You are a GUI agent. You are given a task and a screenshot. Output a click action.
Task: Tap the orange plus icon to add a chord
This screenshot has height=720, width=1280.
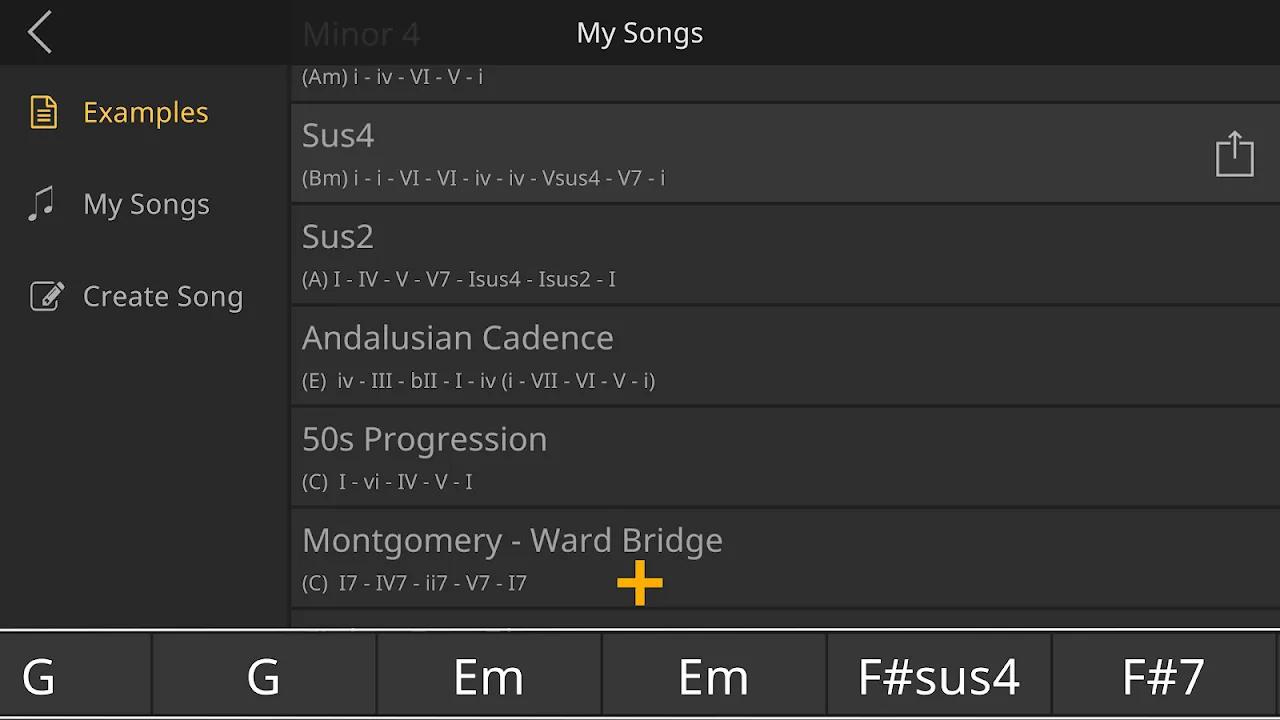point(639,581)
